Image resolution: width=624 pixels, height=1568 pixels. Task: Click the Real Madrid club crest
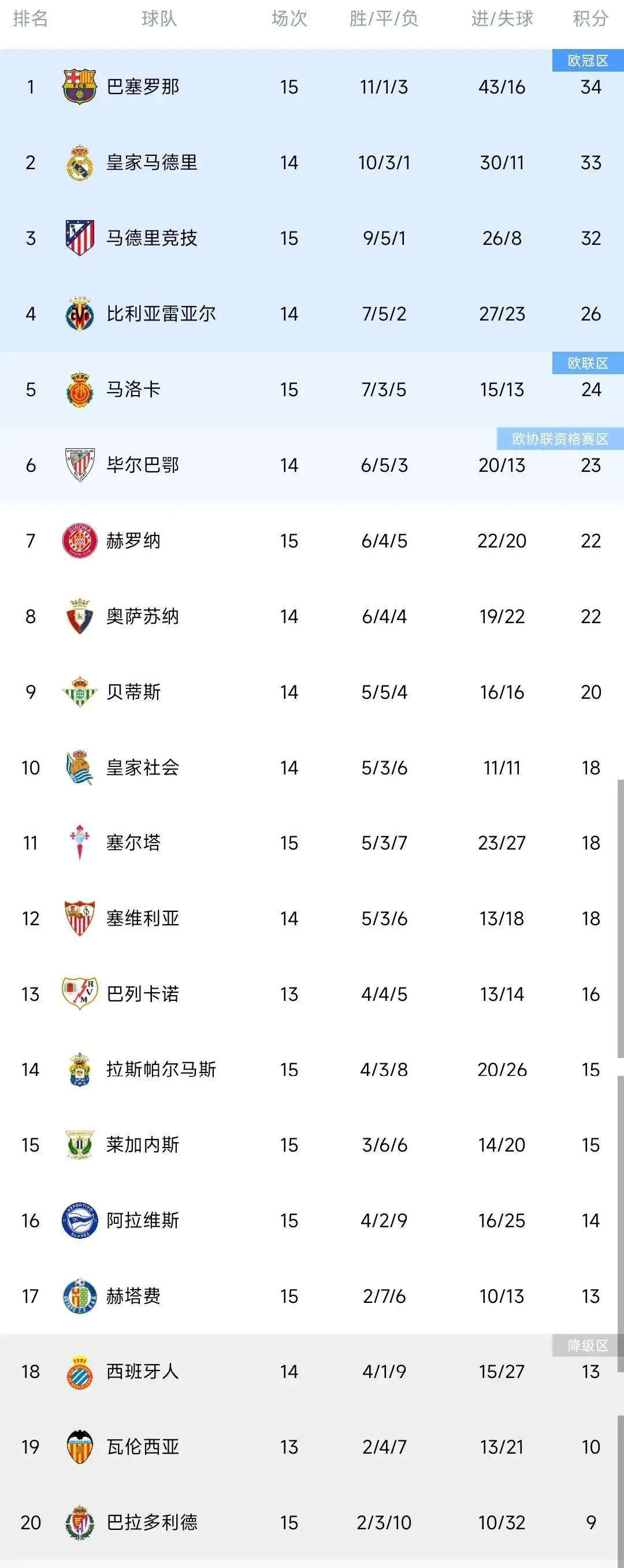[80, 162]
